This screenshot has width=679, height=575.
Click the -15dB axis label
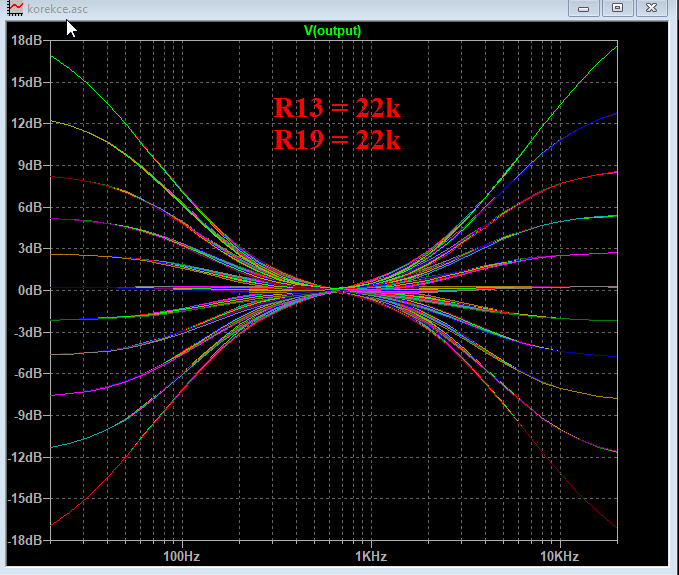[25, 498]
